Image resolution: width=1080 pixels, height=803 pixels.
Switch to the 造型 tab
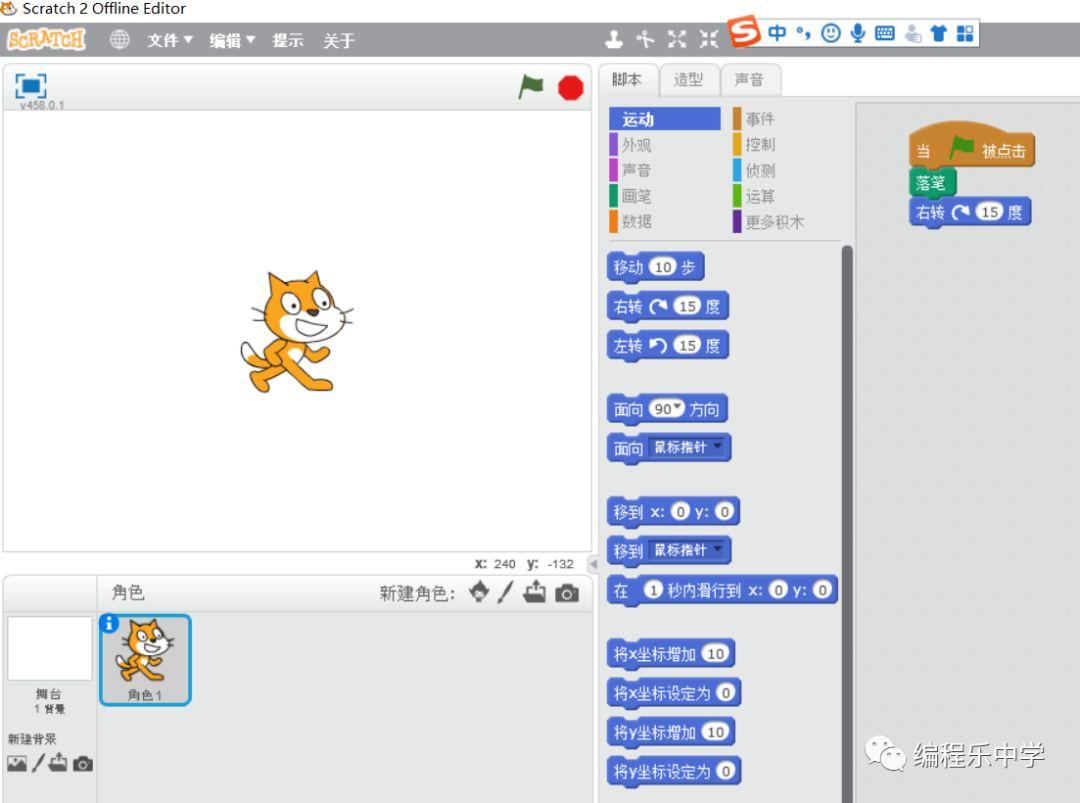[x=689, y=80]
